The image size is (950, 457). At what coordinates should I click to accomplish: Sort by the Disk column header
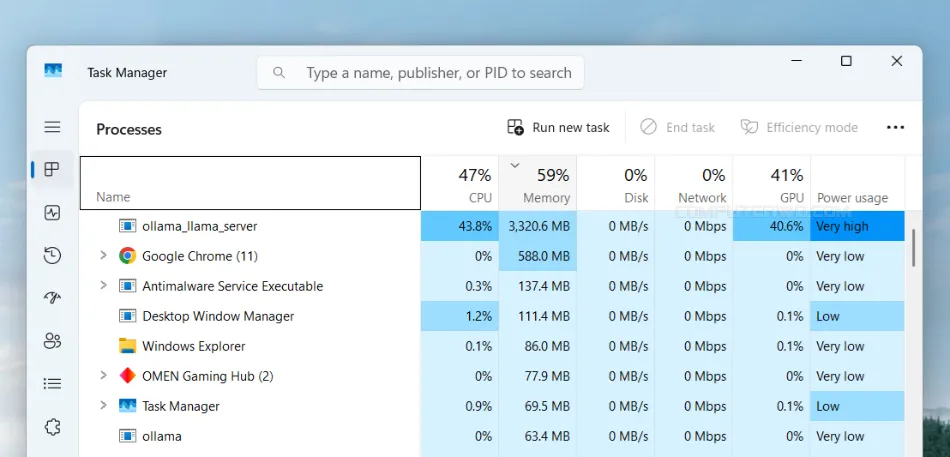pos(616,183)
